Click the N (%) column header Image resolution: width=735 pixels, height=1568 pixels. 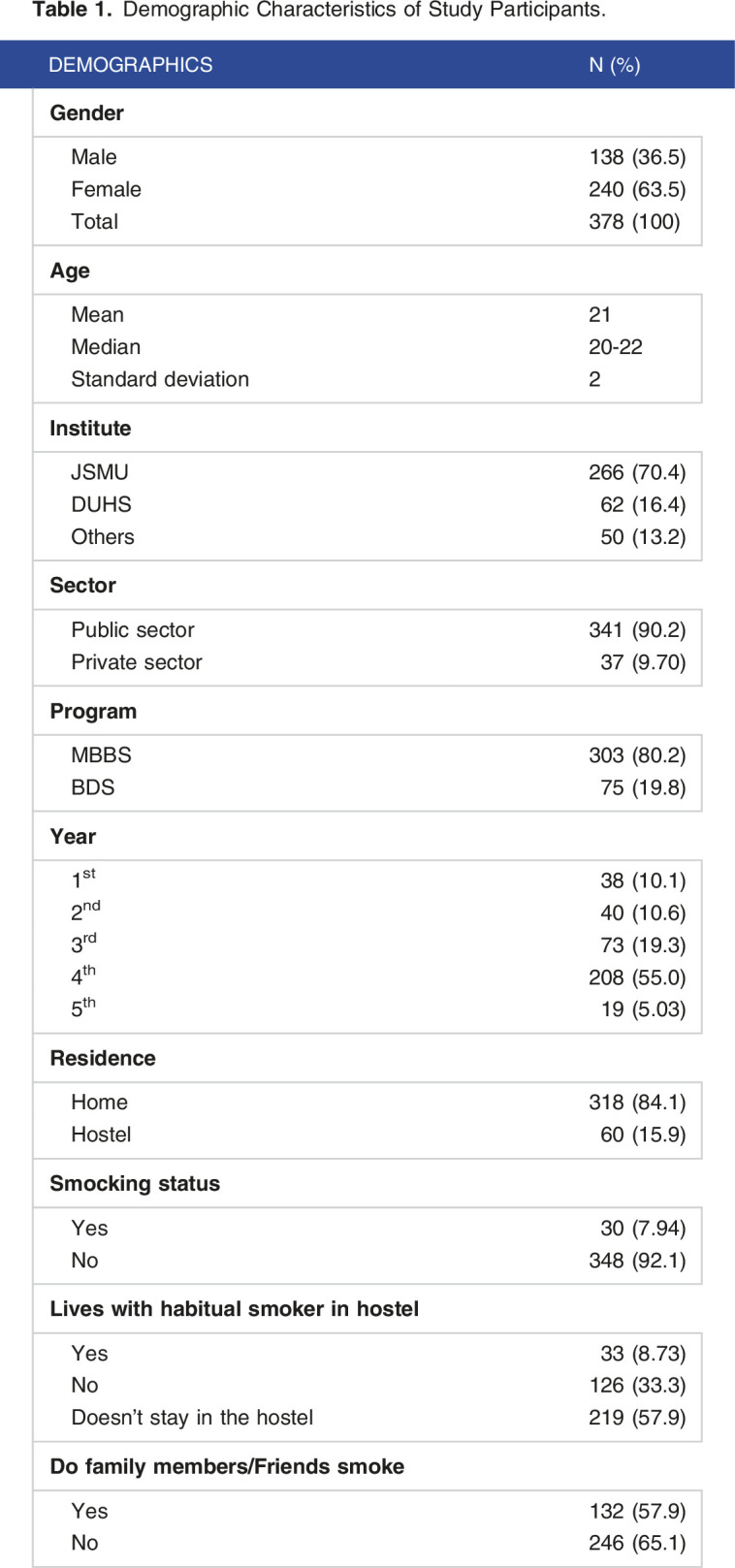(615, 65)
